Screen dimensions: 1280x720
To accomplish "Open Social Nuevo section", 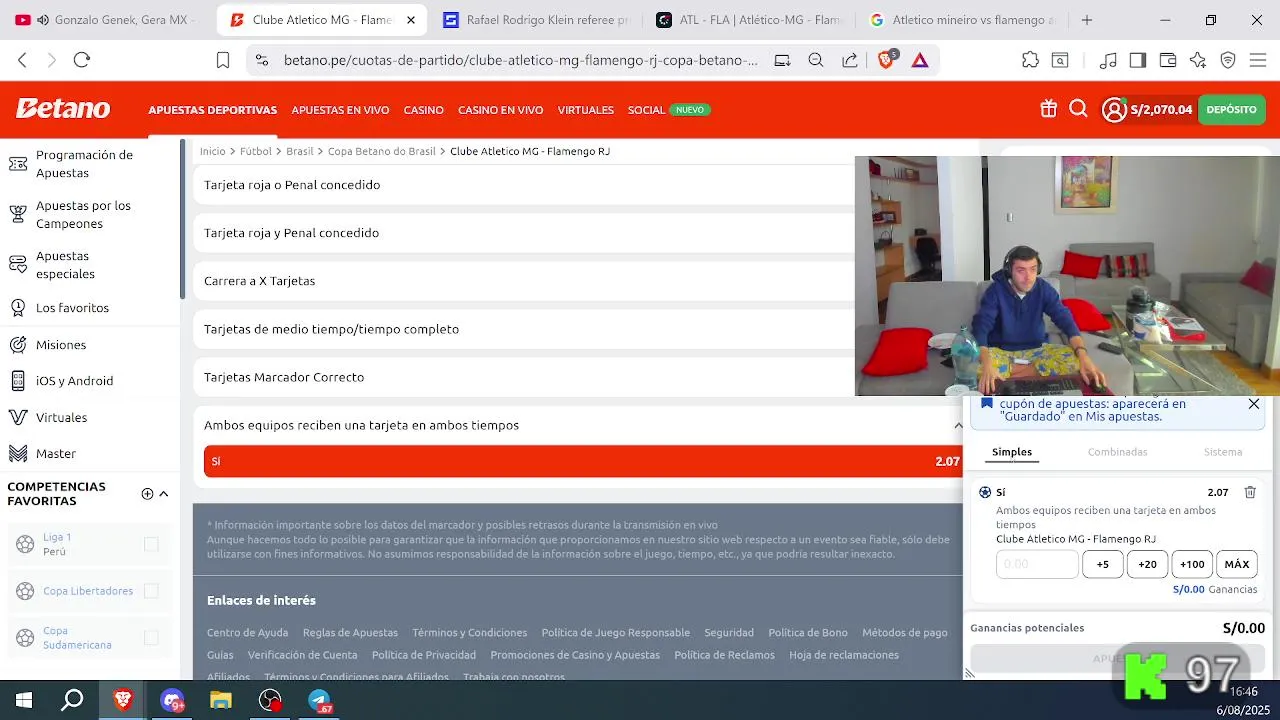I will click(669, 110).
